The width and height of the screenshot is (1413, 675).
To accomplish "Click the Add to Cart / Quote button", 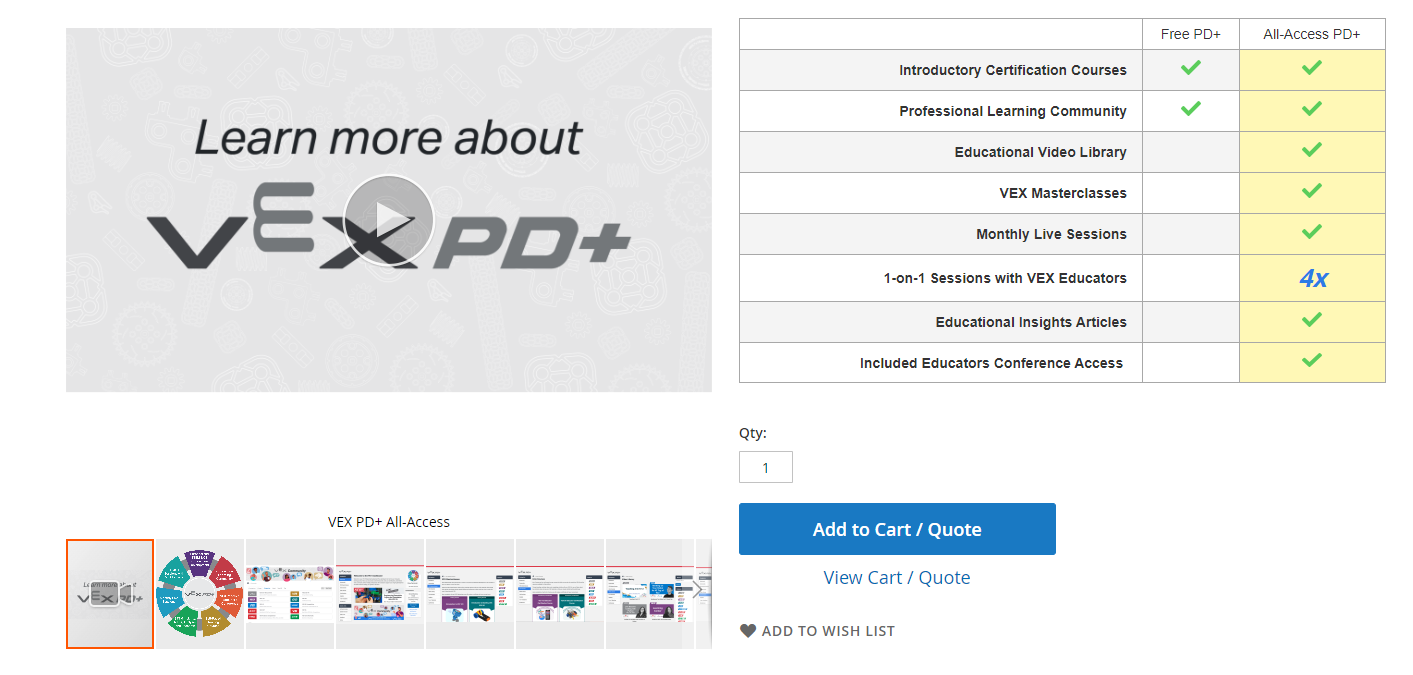I will 897,529.
